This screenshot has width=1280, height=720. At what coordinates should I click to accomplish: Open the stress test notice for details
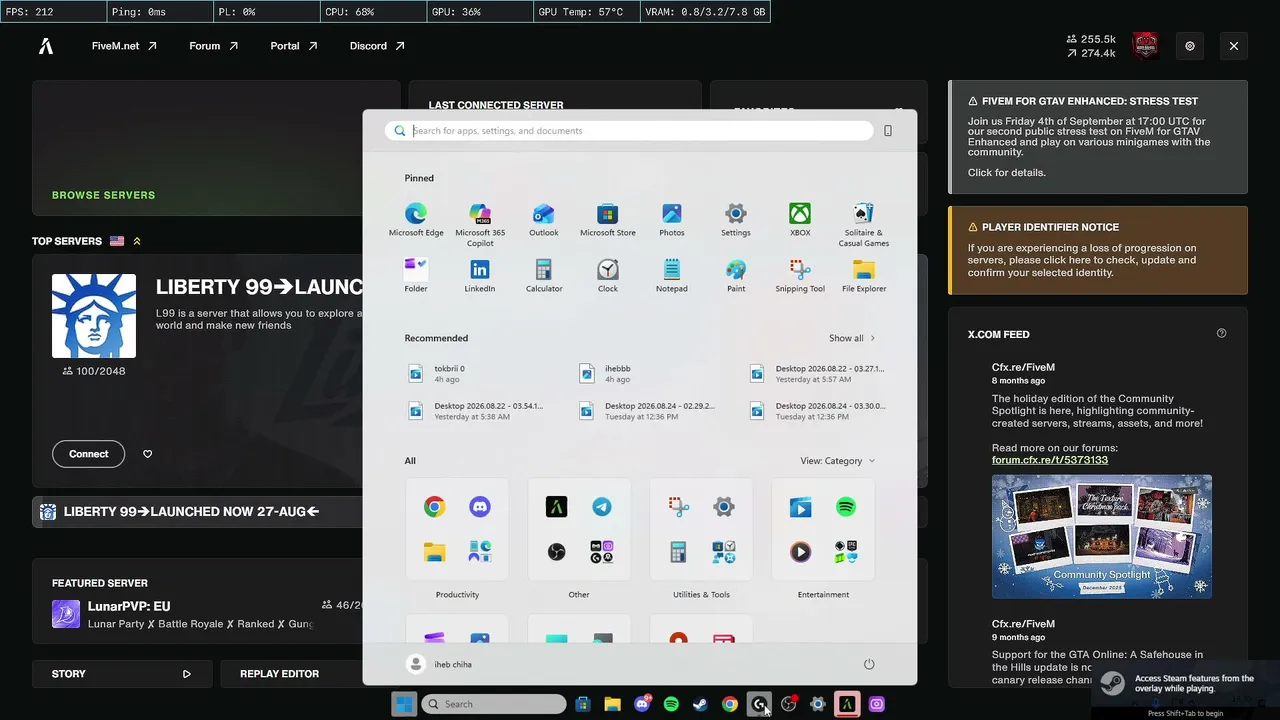pyautogui.click(x=1098, y=137)
